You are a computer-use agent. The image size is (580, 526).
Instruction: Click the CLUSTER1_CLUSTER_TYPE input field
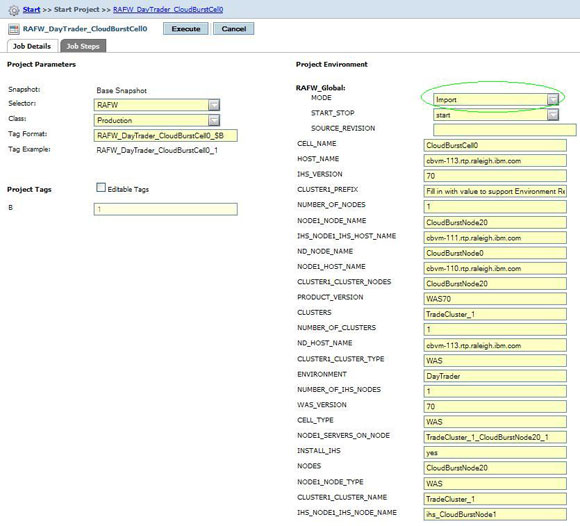coord(495,361)
